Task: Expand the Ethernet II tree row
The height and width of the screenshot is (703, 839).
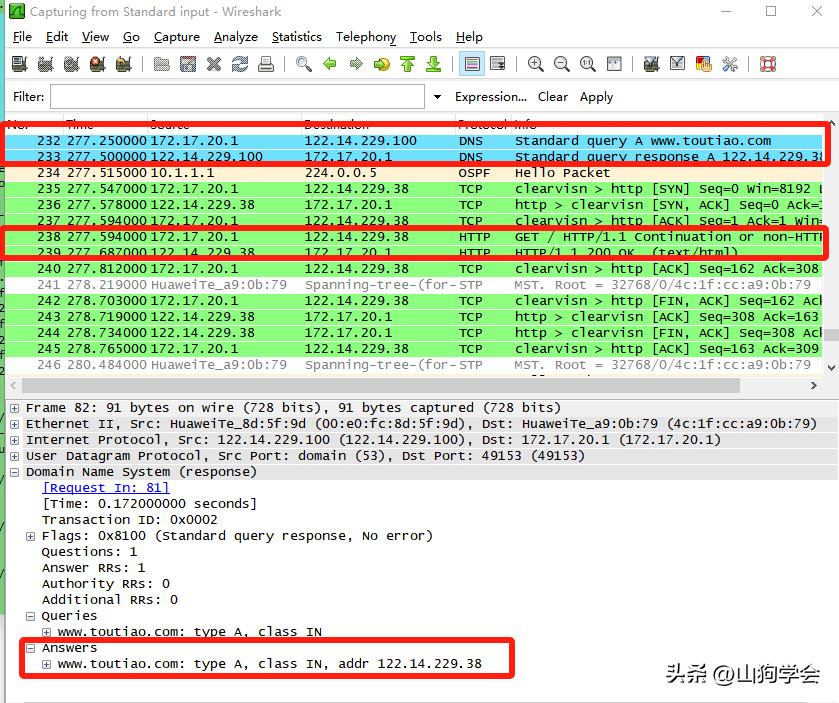Action: (x=15, y=424)
